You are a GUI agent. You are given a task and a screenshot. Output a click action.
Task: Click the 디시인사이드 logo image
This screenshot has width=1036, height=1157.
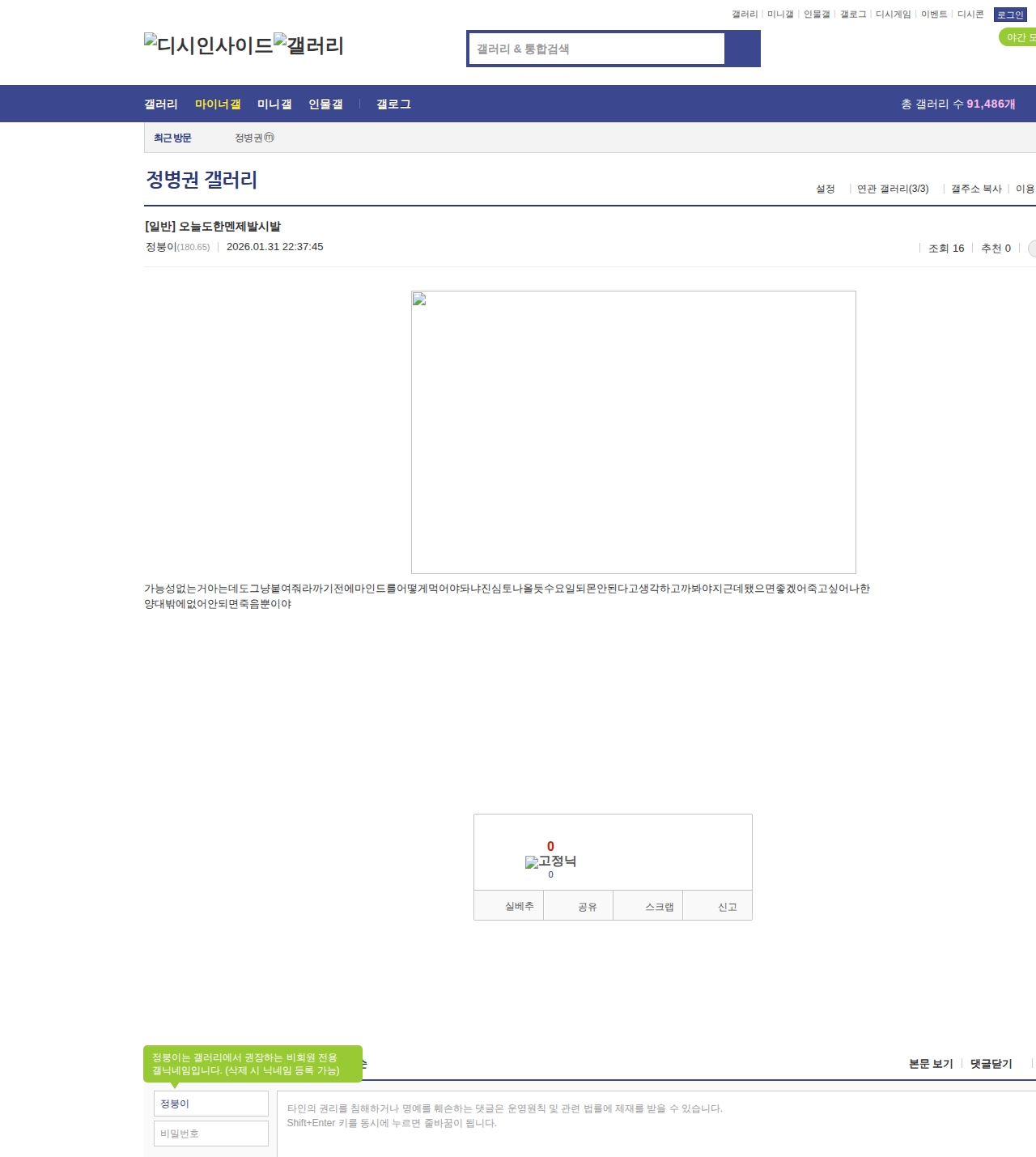coord(209,45)
